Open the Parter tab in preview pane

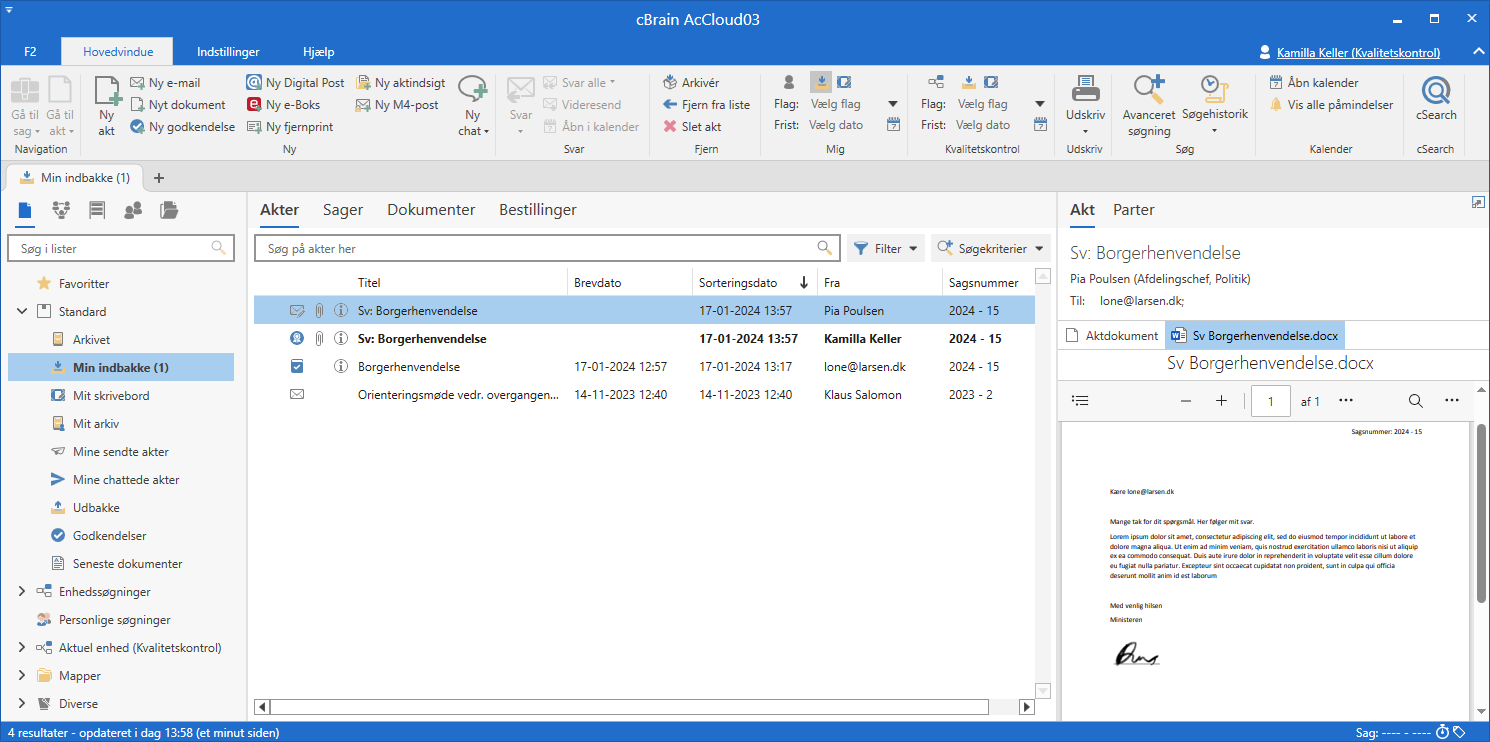(x=1133, y=210)
